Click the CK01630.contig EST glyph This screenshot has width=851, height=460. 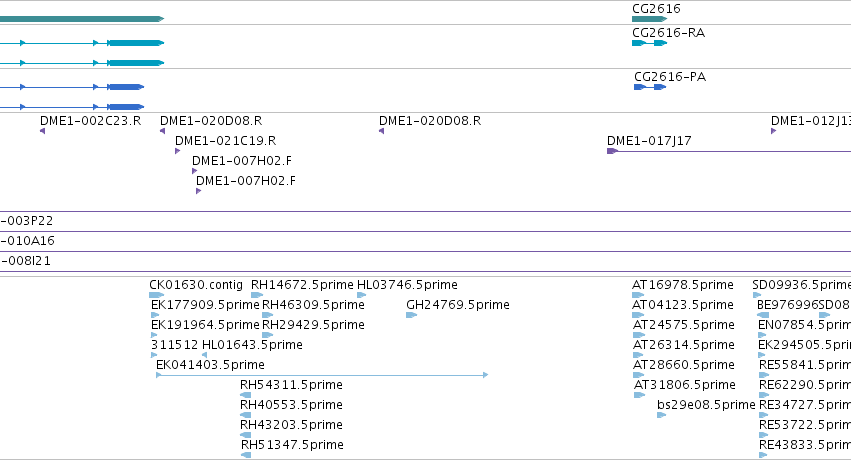156,295
